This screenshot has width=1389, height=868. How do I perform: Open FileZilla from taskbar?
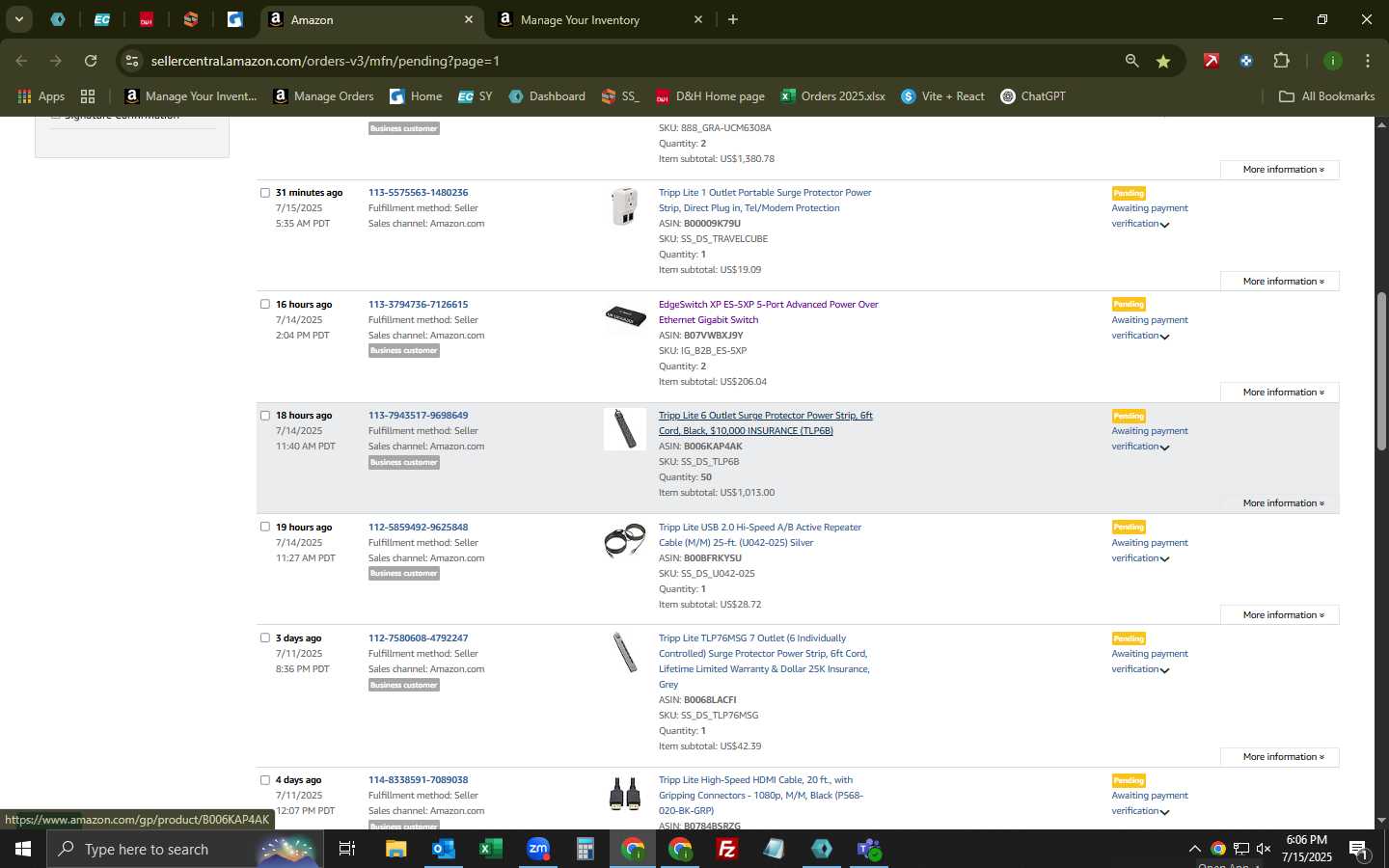(x=727, y=849)
